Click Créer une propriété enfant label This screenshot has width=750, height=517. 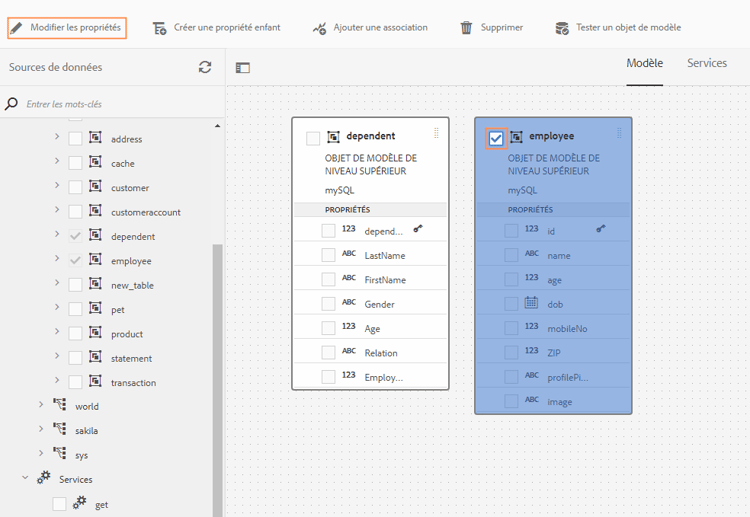coord(227,28)
